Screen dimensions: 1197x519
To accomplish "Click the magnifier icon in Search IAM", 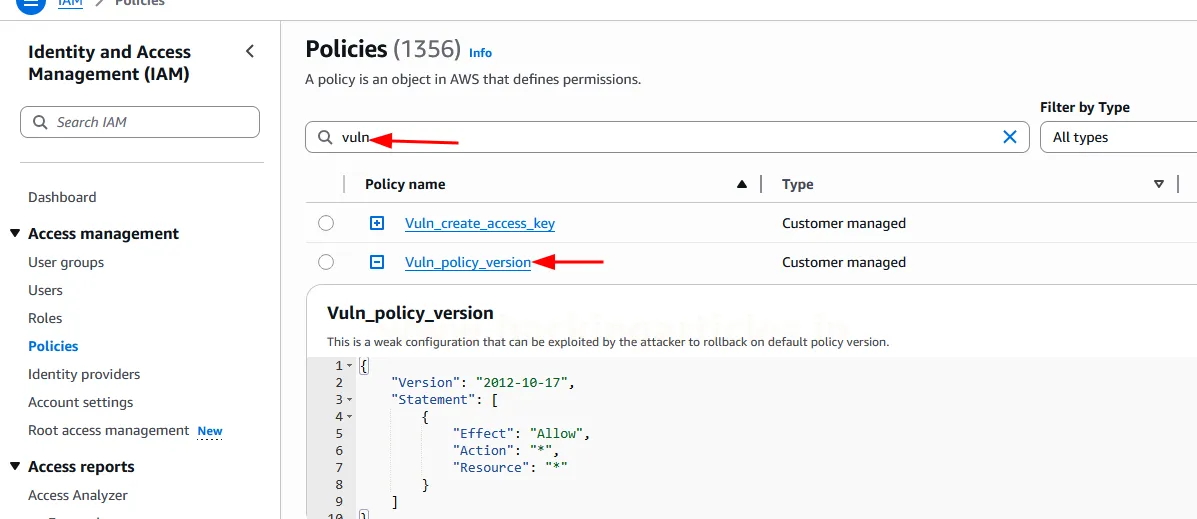I will click(40, 122).
